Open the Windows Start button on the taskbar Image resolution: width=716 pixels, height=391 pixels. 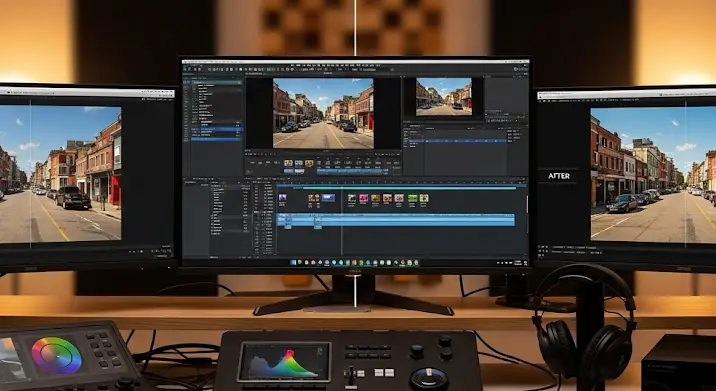(x=293, y=263)
